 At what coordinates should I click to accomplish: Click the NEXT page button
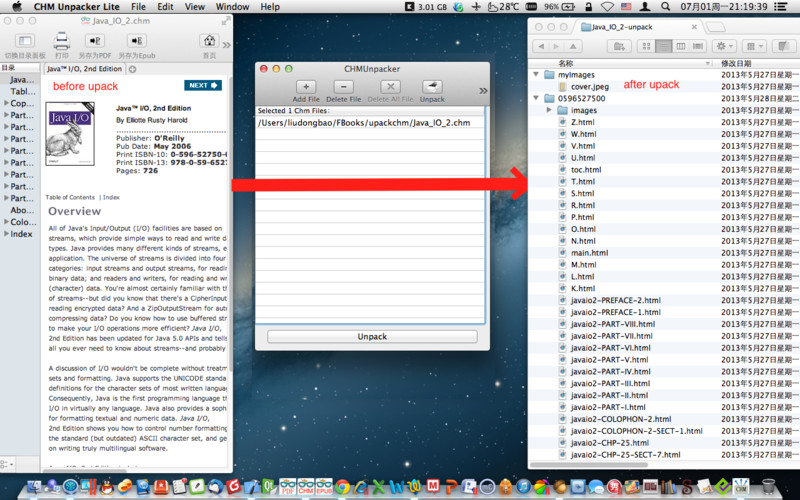point(203,85)
